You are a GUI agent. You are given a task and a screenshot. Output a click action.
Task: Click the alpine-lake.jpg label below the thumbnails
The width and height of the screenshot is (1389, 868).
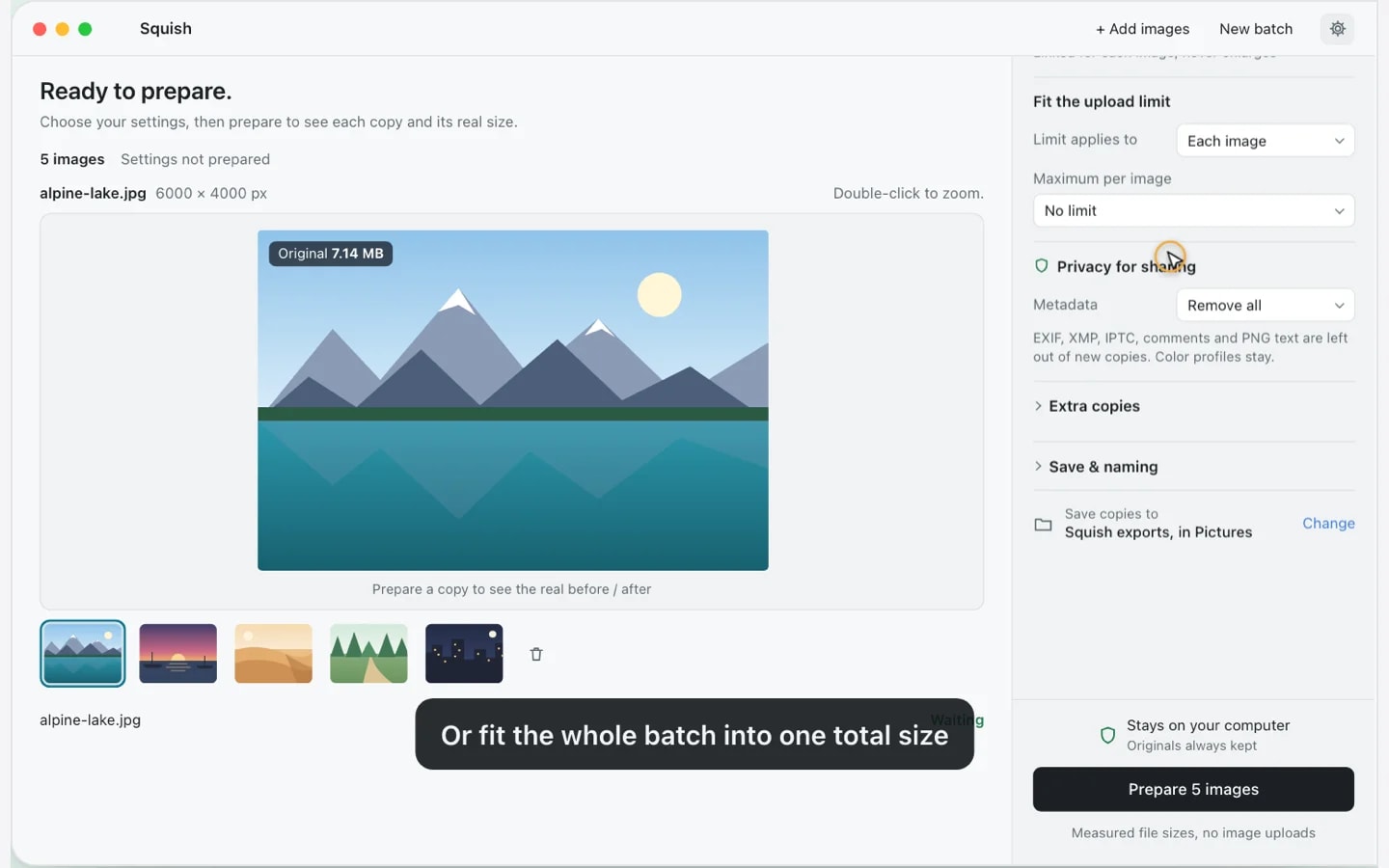coord(90,719)
